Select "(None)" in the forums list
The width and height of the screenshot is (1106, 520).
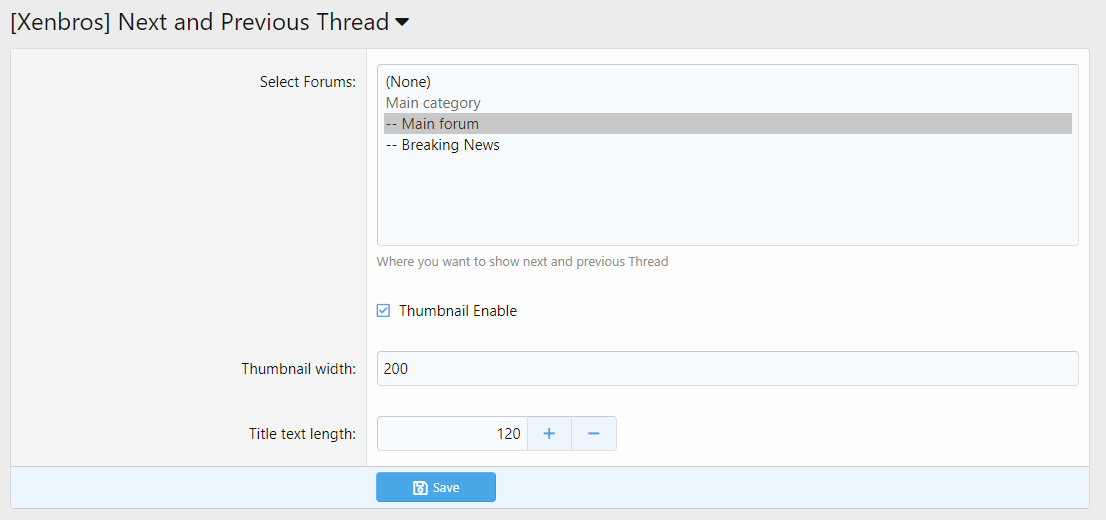click(x=408, y=82)
